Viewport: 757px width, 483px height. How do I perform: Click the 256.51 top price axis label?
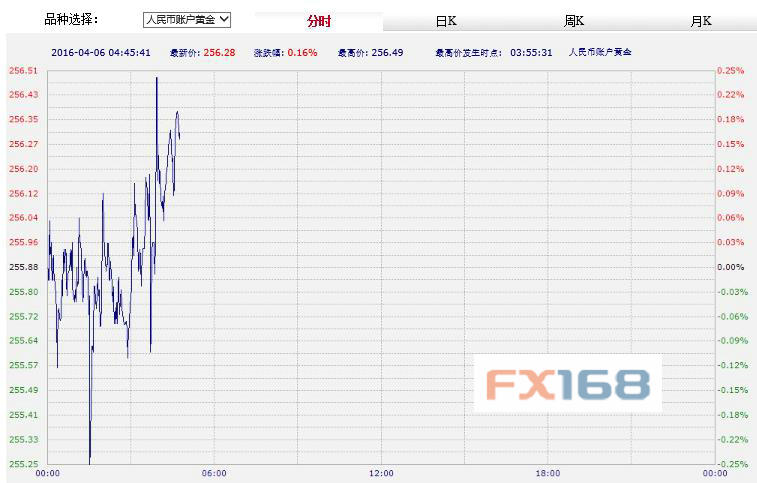[23, 71]
